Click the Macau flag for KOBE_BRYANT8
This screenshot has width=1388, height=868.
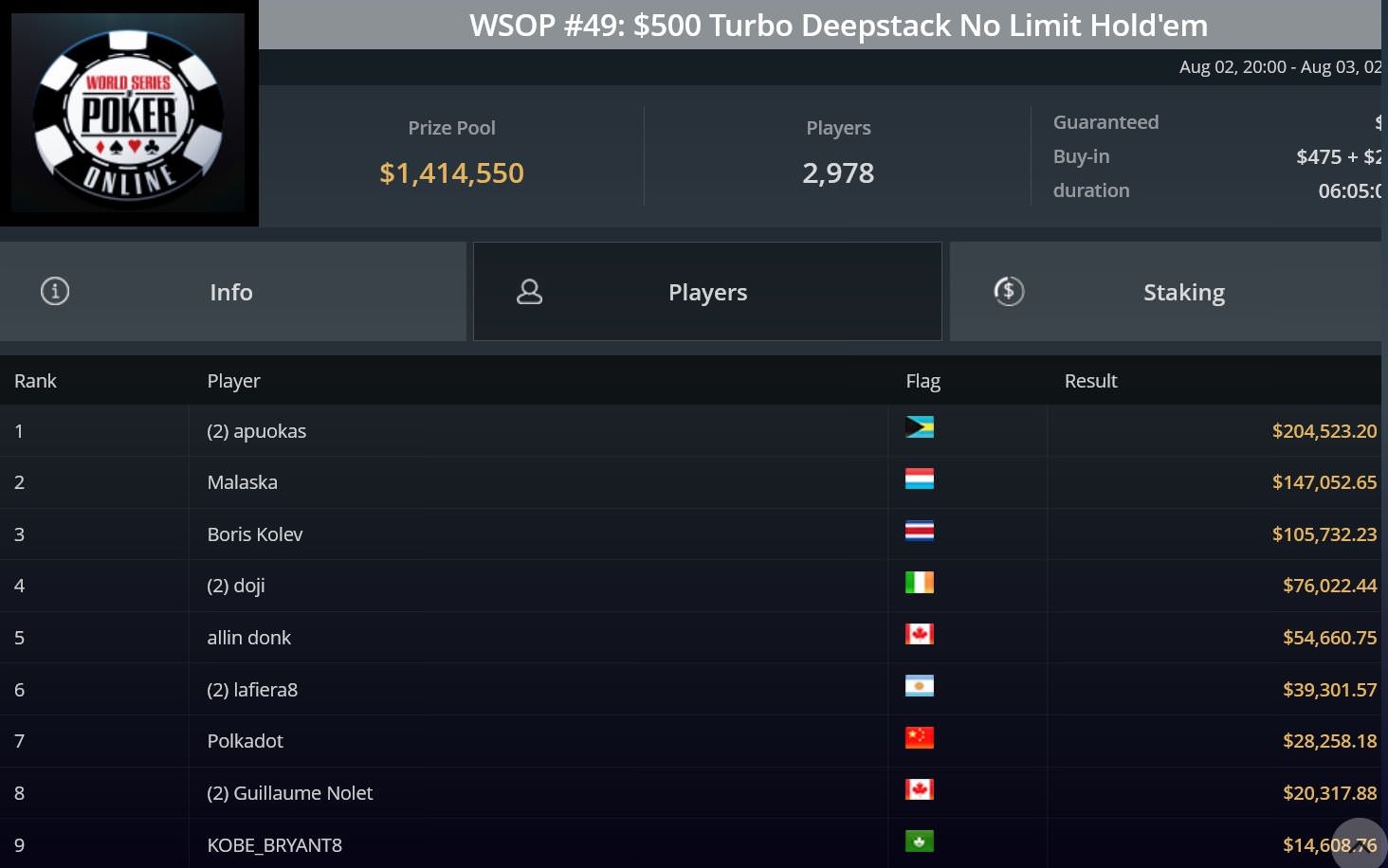[x=920, y=841]
